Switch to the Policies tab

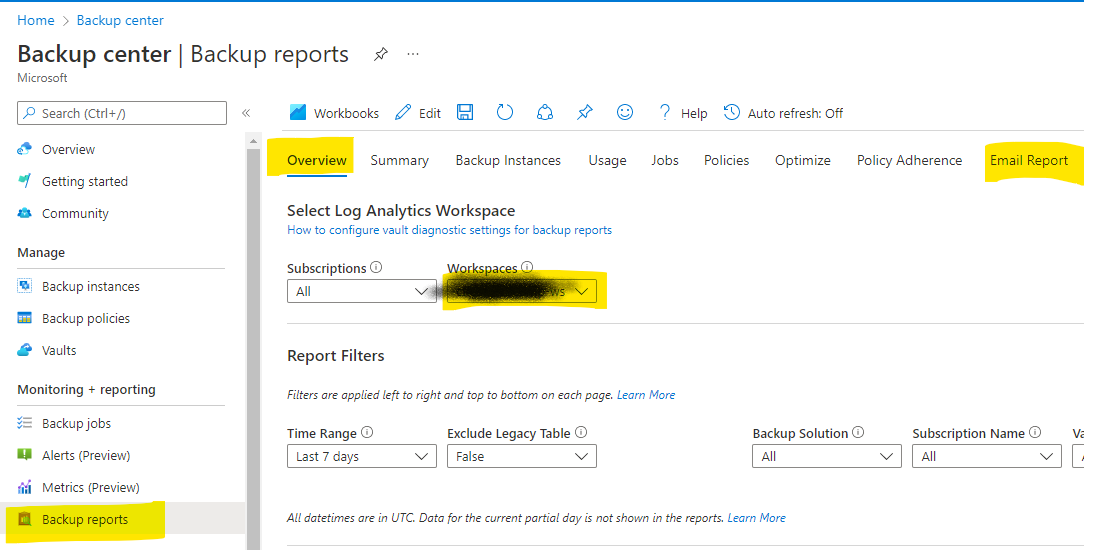(x=726, y=161)
